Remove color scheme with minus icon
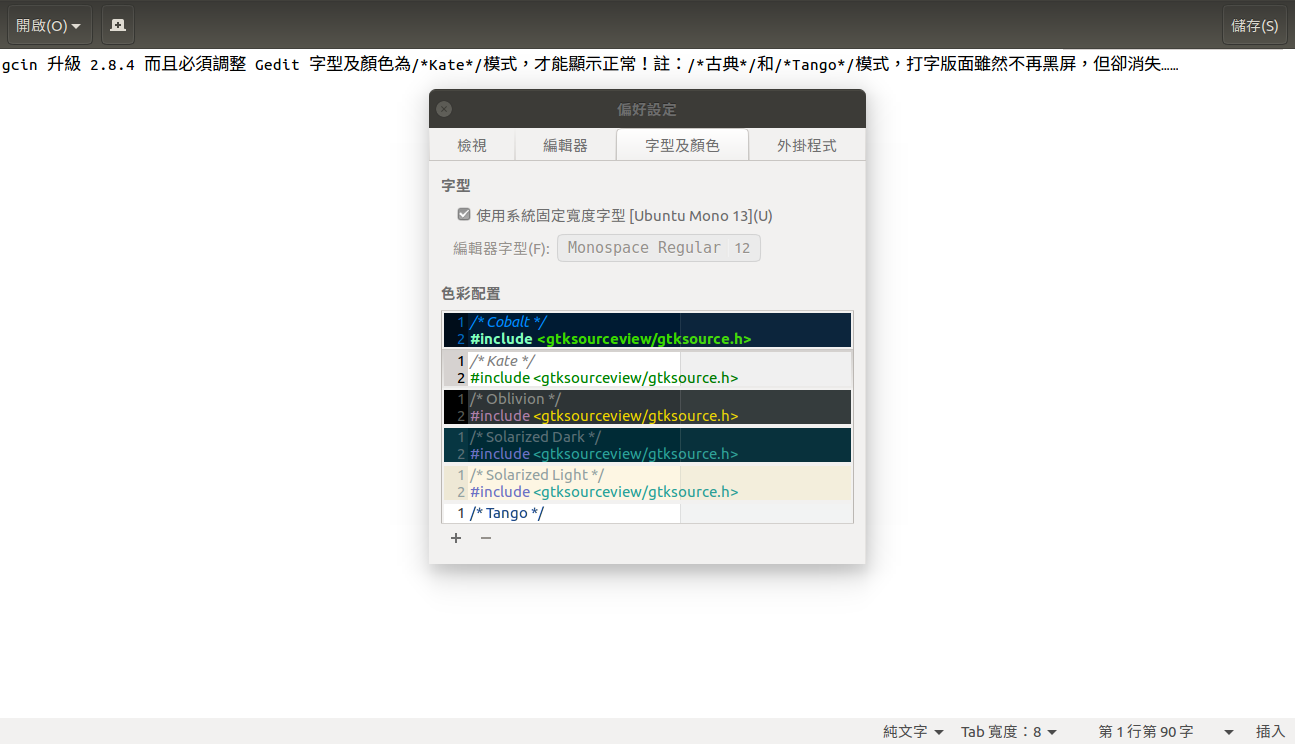Viewport: 1295px width, 744px height. 486,538
